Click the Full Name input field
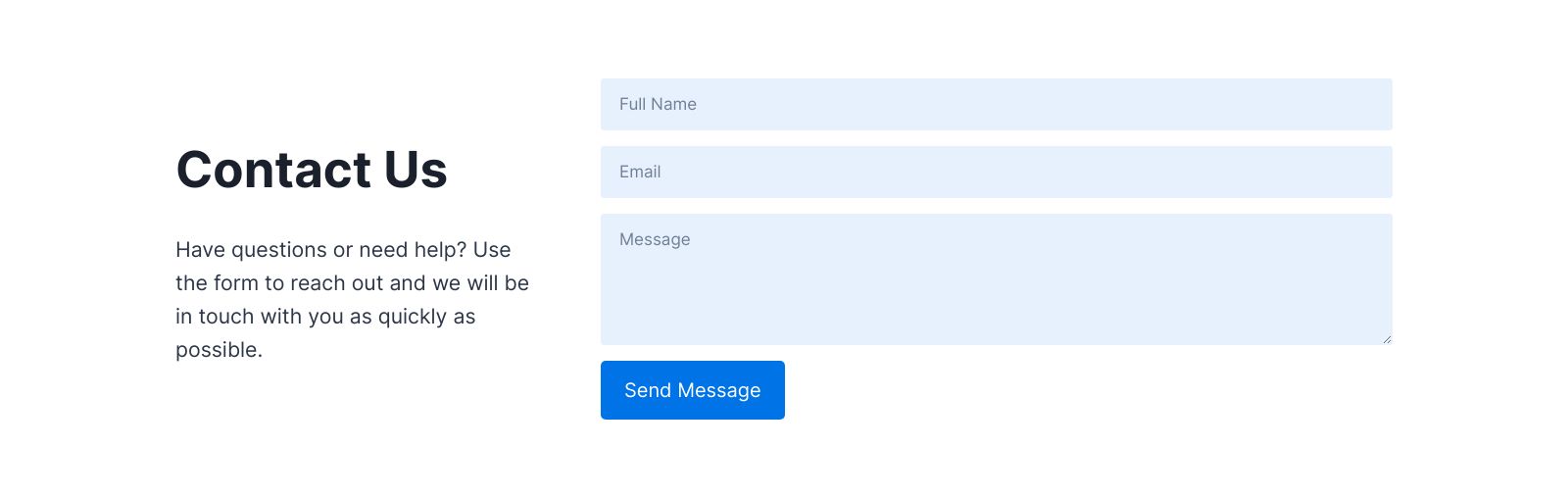Image resolution: width=1568 pixels, height=498 pixels. pos(996,104)
